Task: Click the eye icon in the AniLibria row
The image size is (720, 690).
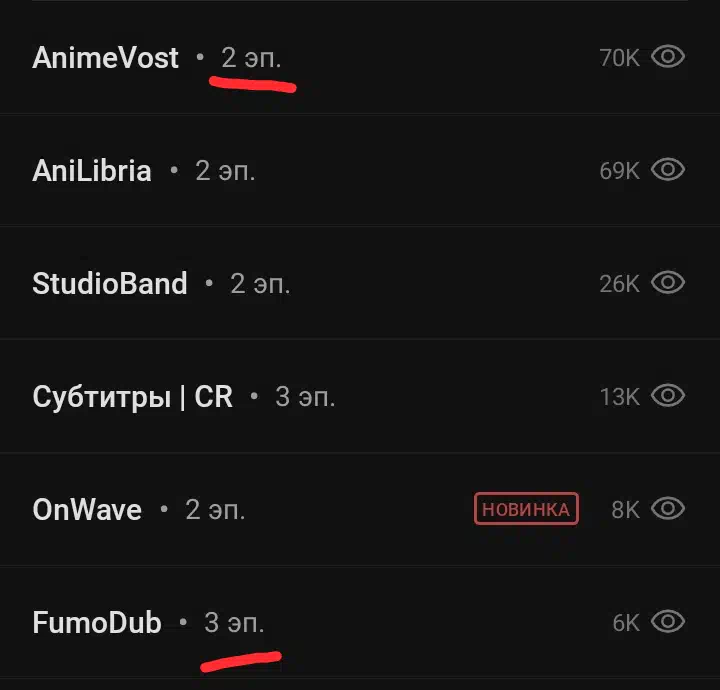Action: tap(668, 170)
